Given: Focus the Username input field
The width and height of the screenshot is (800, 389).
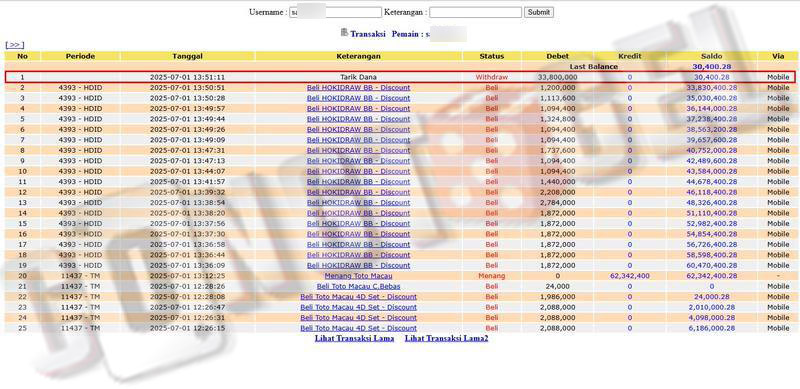Looking at the screenshot, I should (335, 12).
